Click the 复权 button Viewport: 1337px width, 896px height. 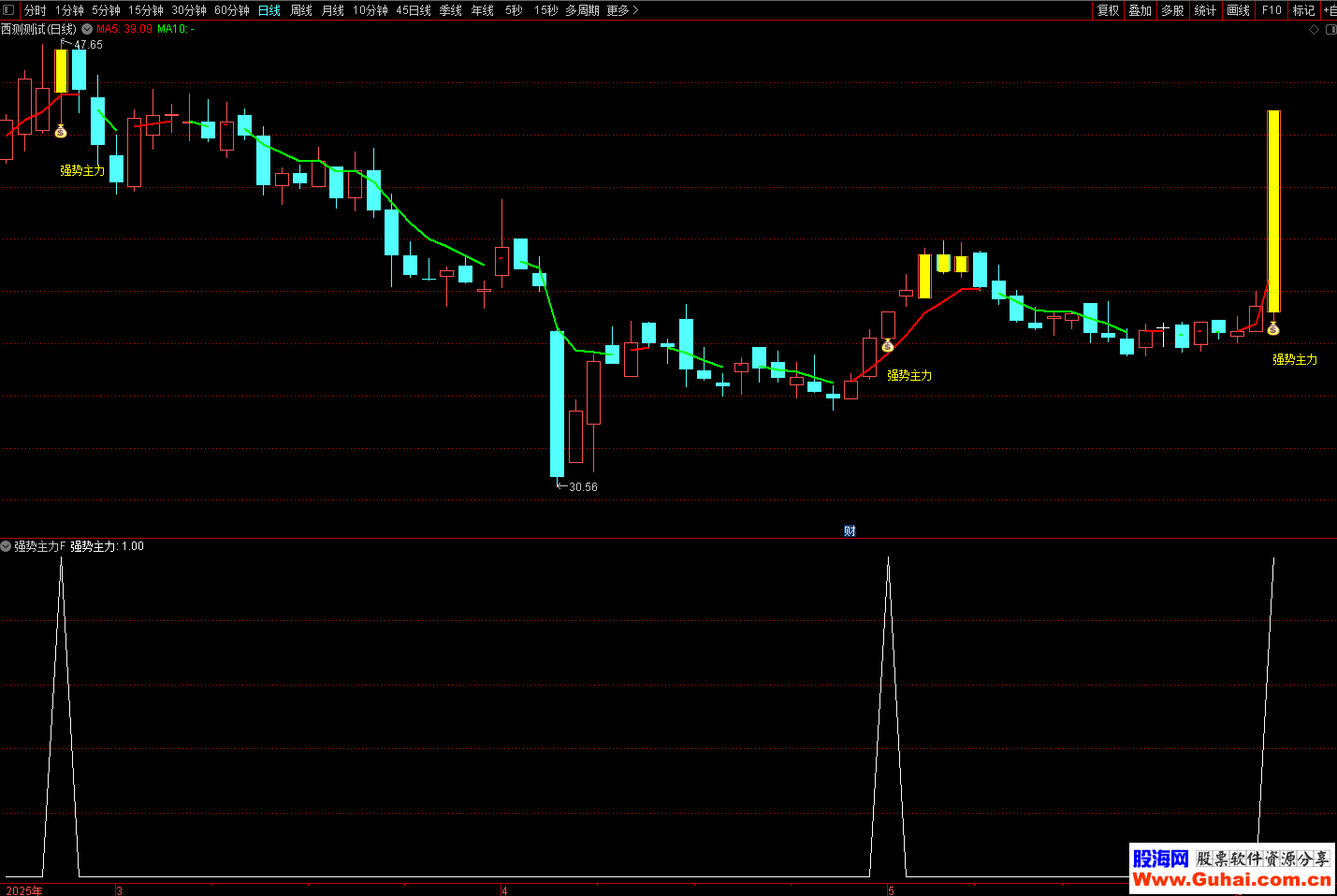click(1109, 10)
